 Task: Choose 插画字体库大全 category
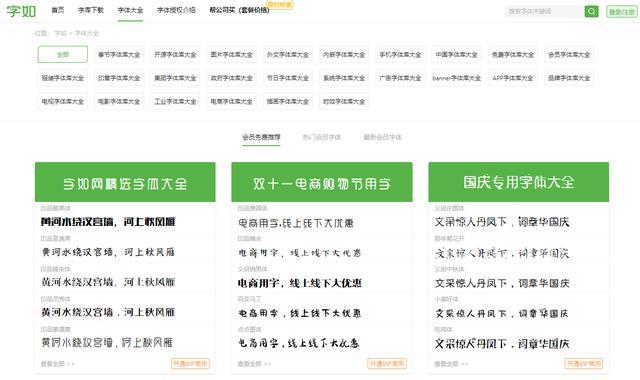coord(288,102)
